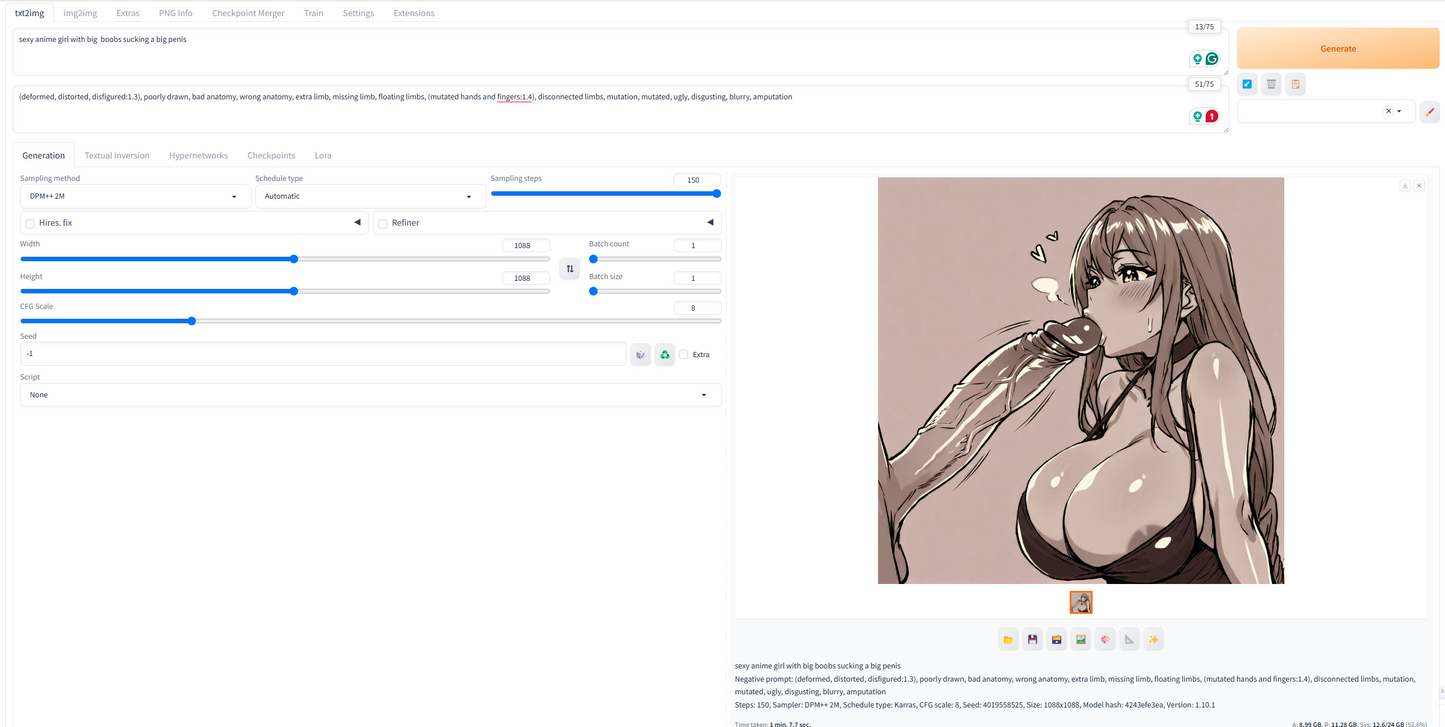Save the image as a zip archive

pos(1056,639)
